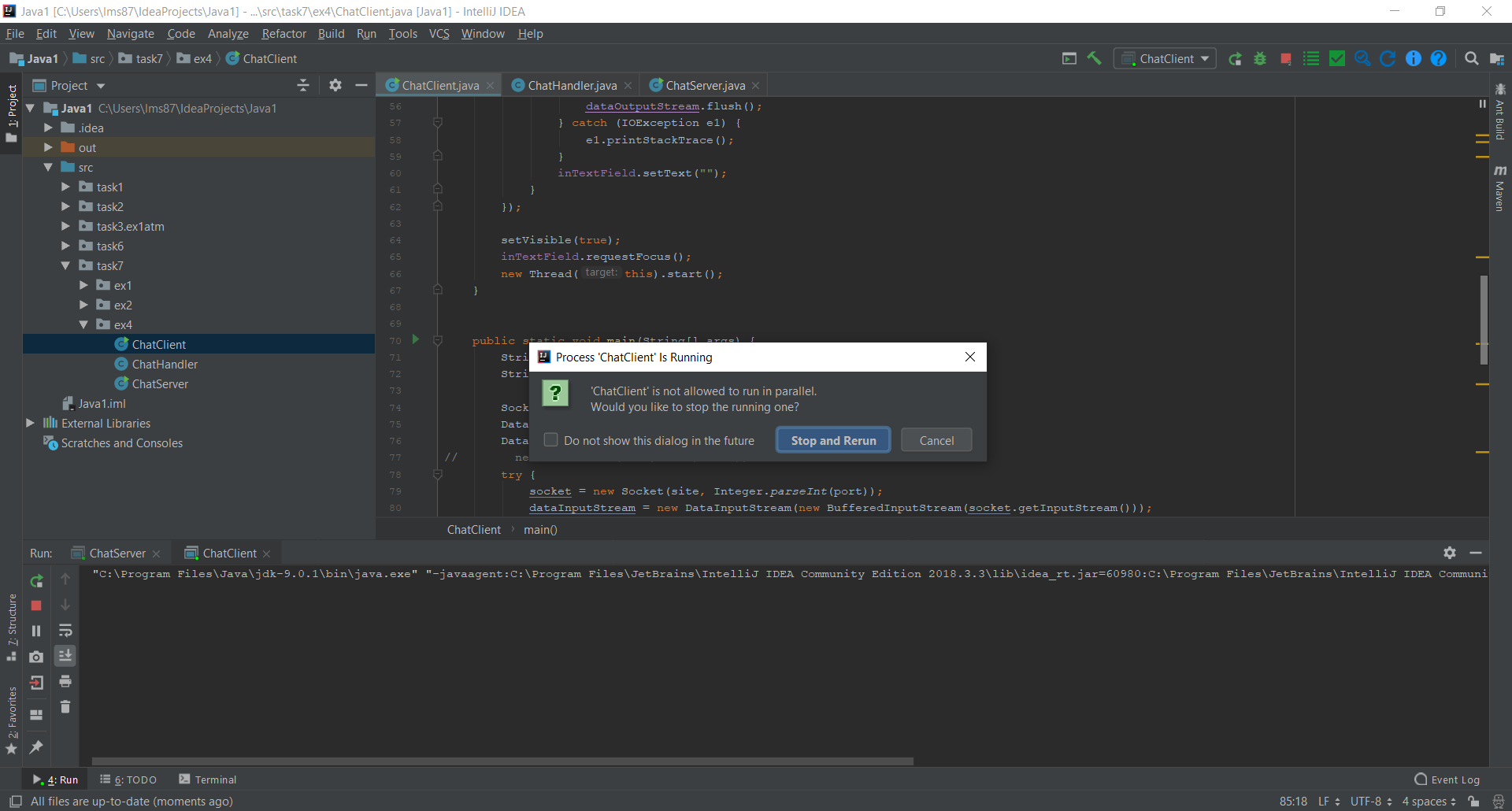The image size is (1512, 811).
Task: Open the Terminal tool window
Action: pyautogui.click(x=208, y=780)
